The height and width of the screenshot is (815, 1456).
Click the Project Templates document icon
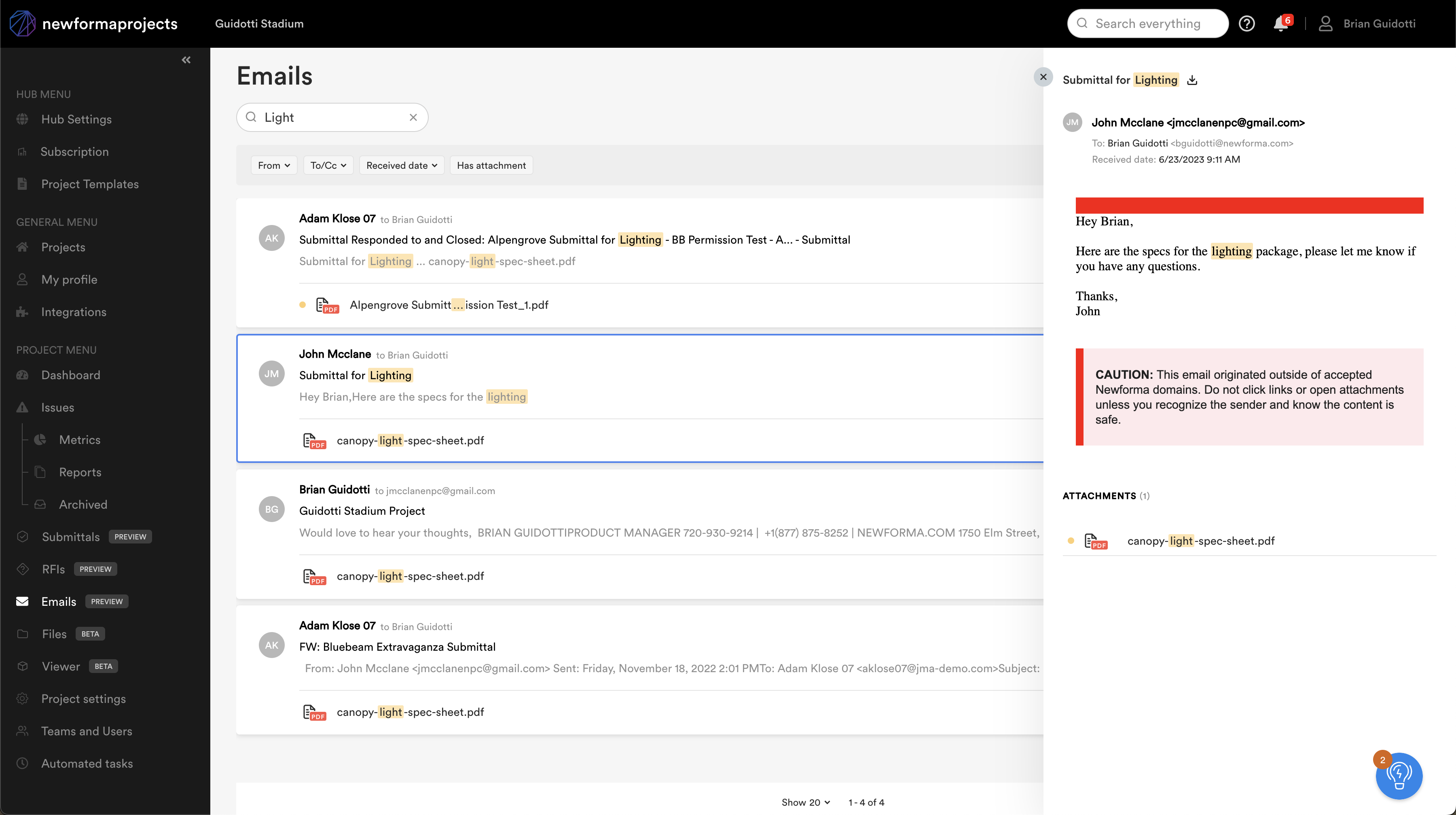click(x=23, y=184)
